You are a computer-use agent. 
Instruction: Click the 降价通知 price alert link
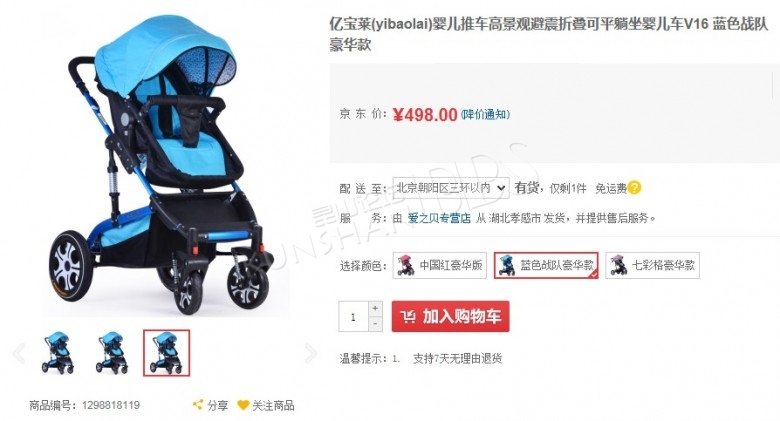[486, 114]
